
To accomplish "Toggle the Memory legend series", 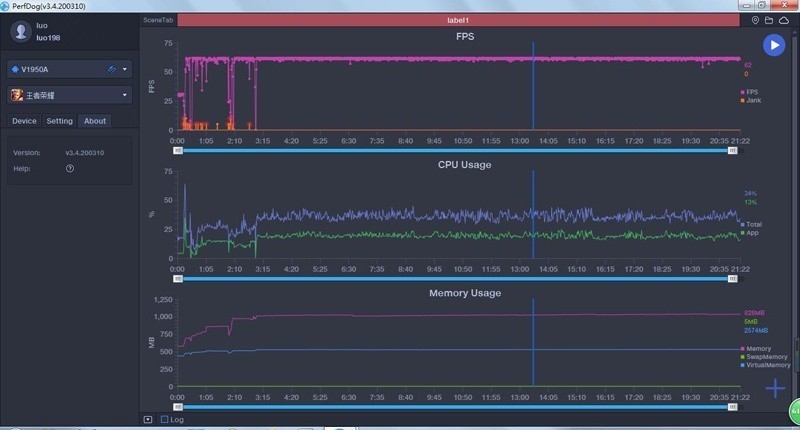I will click(756, 349).
